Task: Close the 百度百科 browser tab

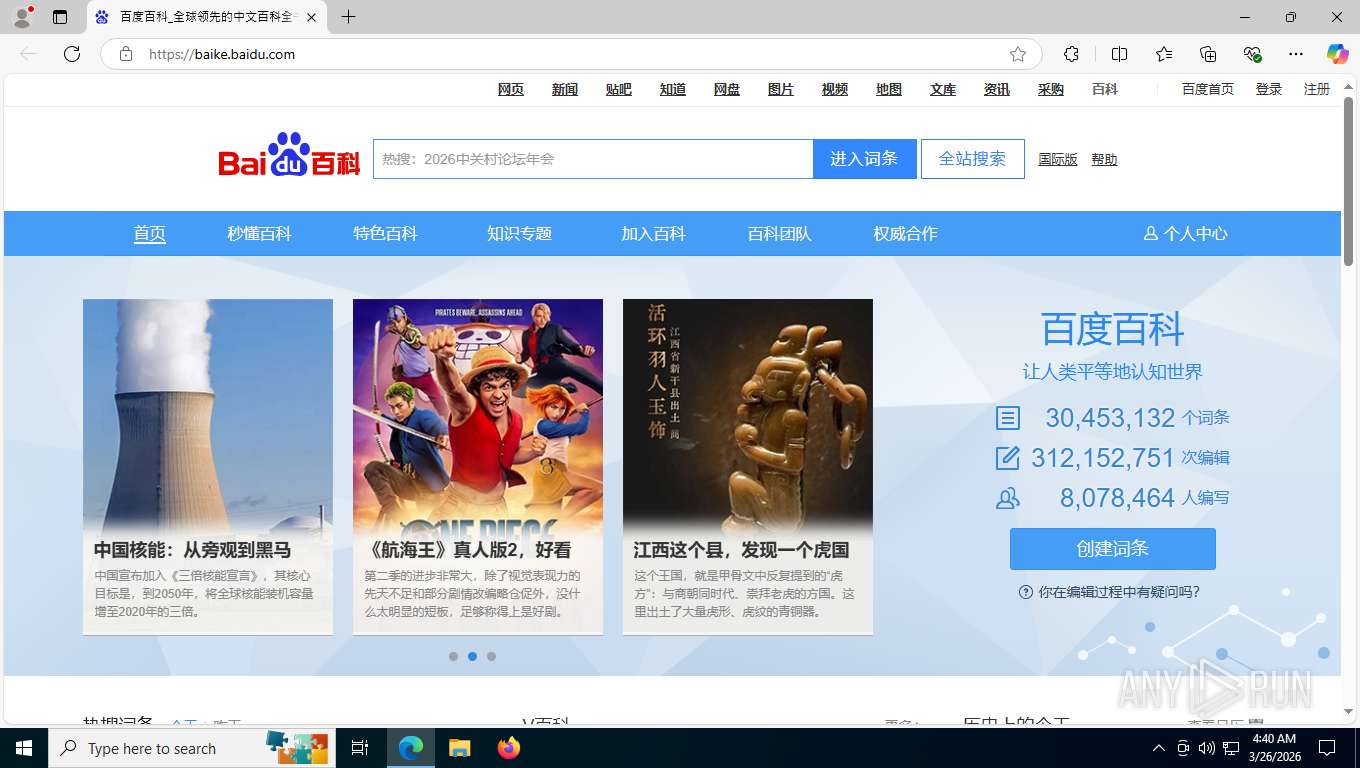Action: pyautogui.click(x=311, y=17)
